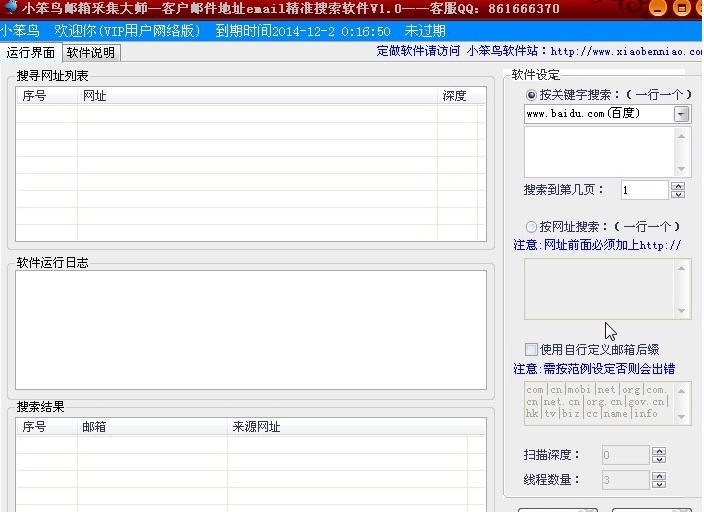Decrease 扫描深度 with down arrow
Viewport: 704px width, 512px height.
(x=659, y=459)
